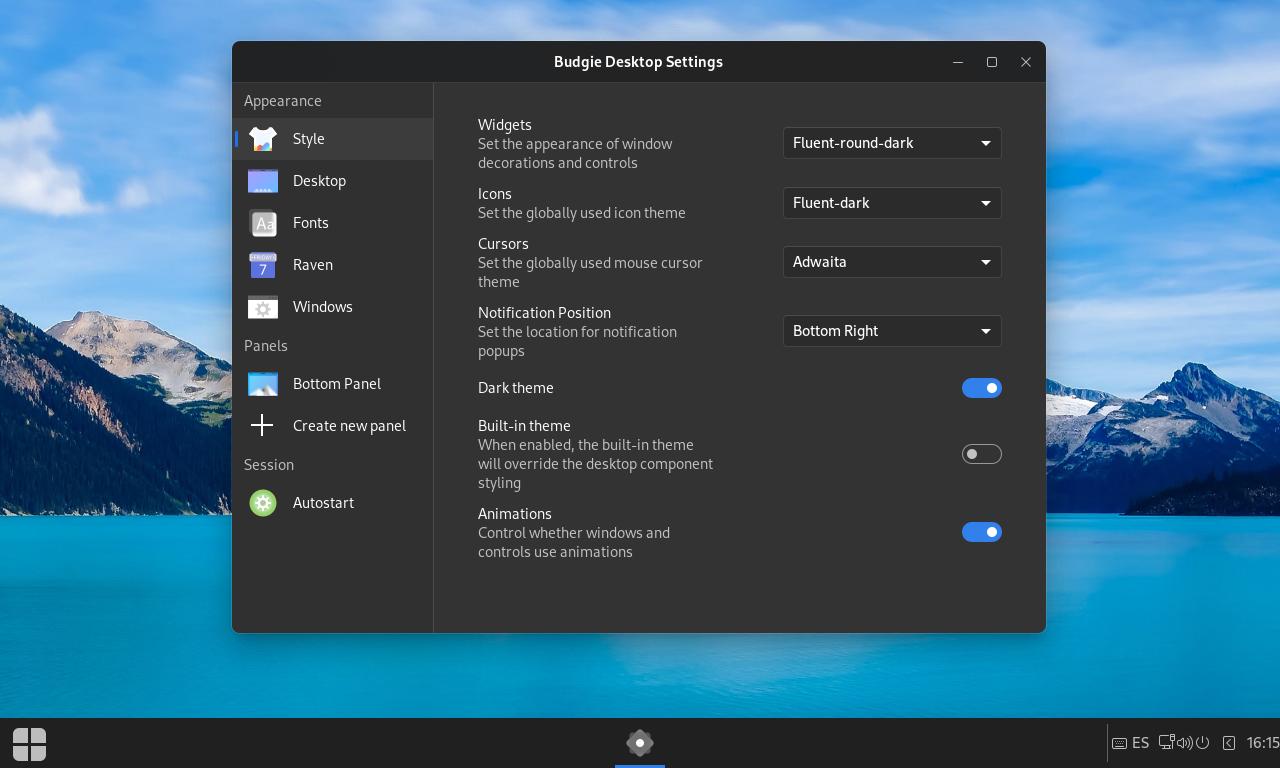Screen dimensions: 1280x768
Task: Click the Cursors setting label
Action: pyautogui.click(x=503, y=244)
